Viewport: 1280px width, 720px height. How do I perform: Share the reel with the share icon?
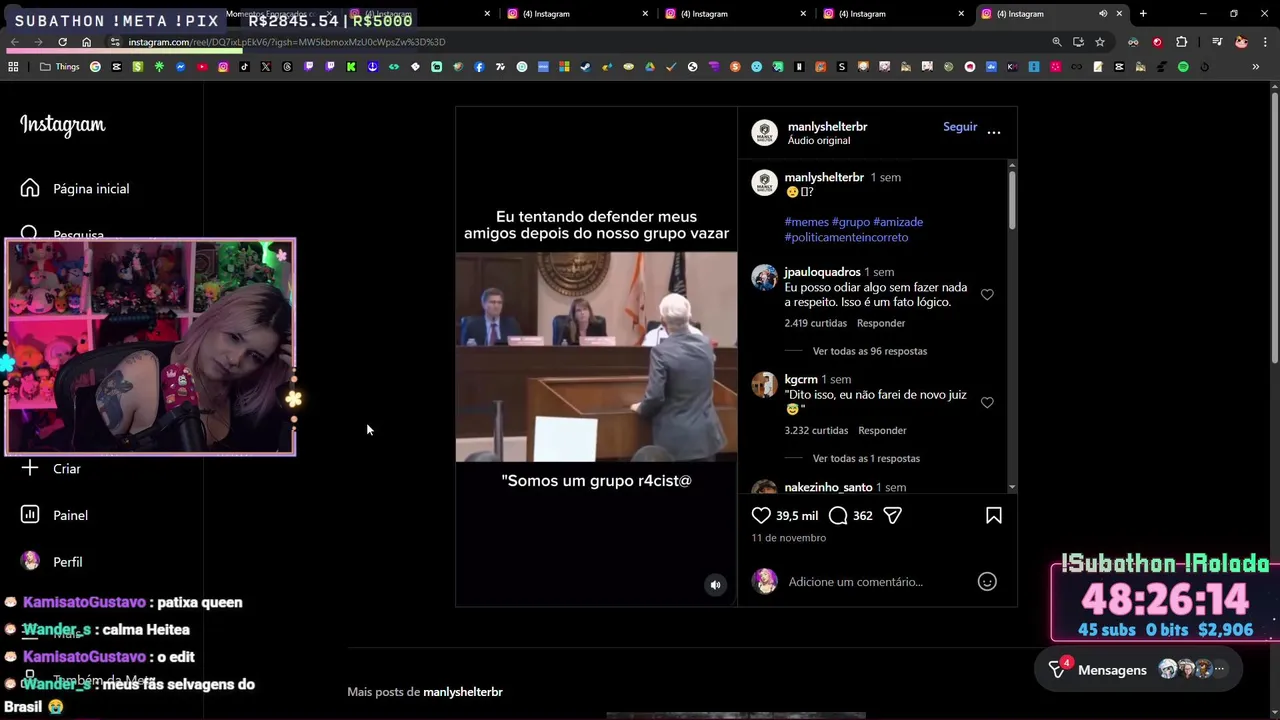point(893,515)
